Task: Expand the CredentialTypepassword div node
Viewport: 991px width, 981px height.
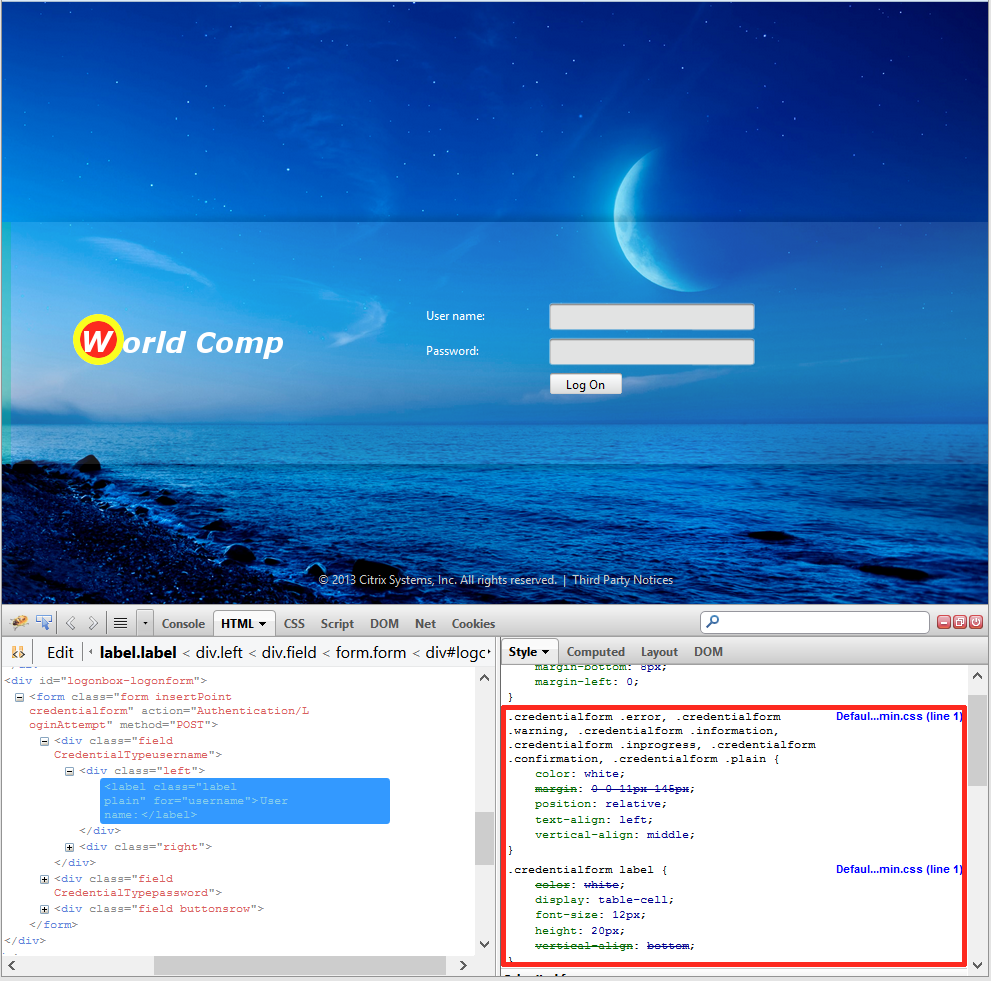Action: click(x=45, y=879)
